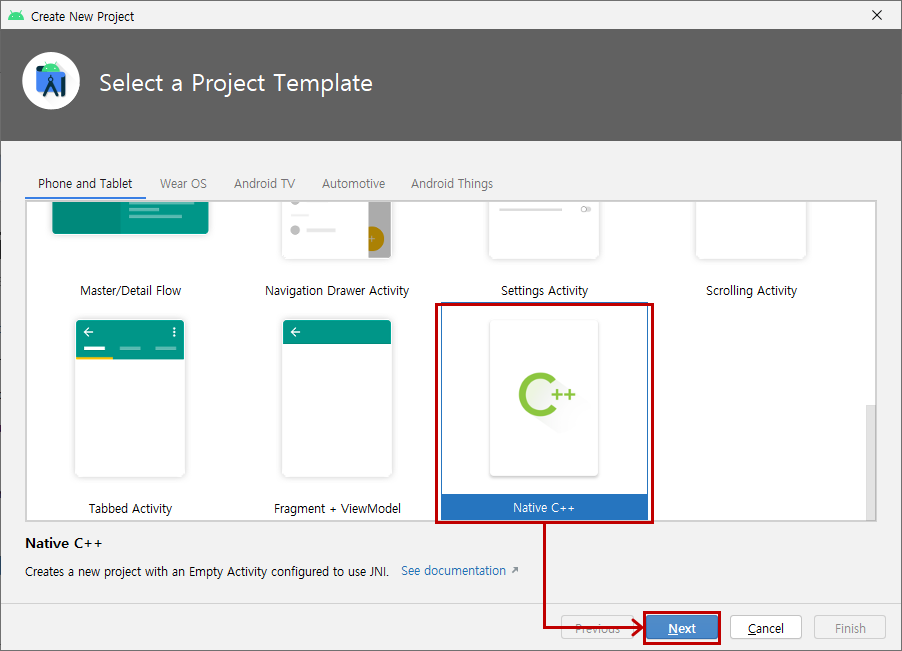Image resolution: width=902 pixels, height=651 pixels.
Task: Select the Master/Detail Flow template thumbnail
Action: 130,218
